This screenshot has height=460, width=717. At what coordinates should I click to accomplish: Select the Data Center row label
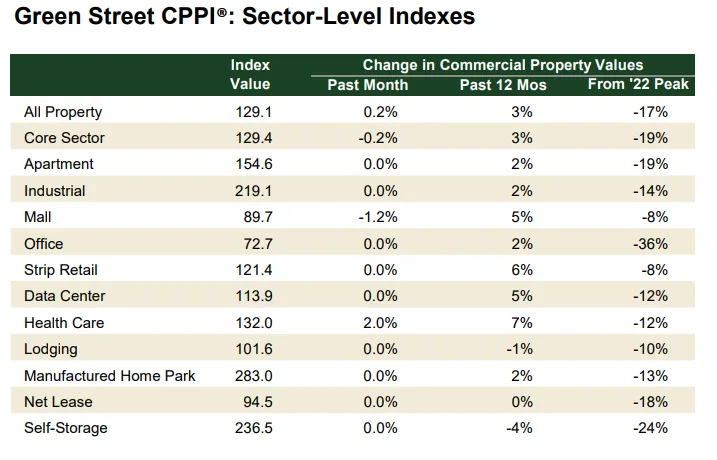point(64,296)
